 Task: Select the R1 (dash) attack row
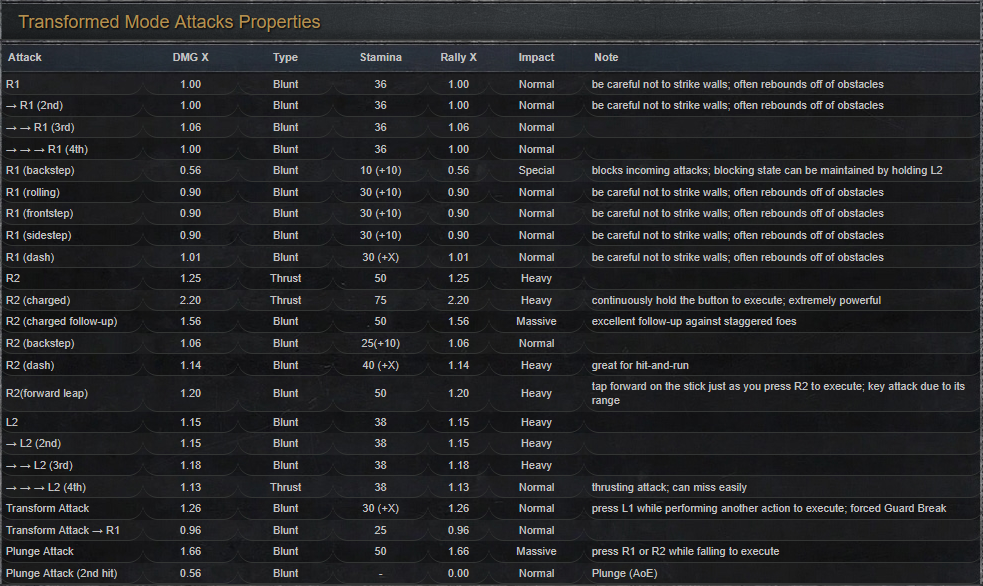click(x=492, y=258)
